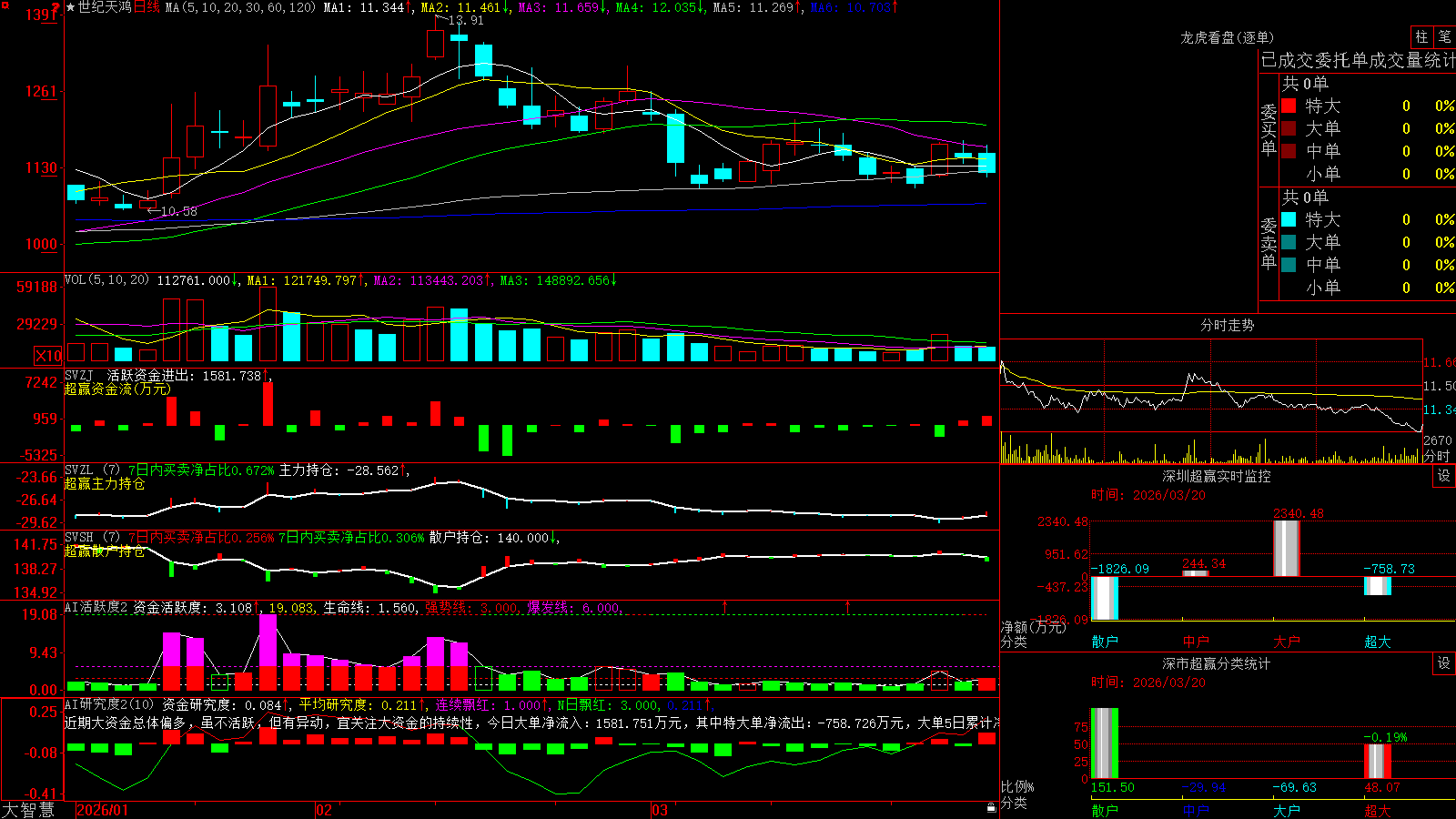Viewport: 1456px width, 819px height.
Task: Click the lock icon at the bottom of the chart
Action: tap(992, 807)
